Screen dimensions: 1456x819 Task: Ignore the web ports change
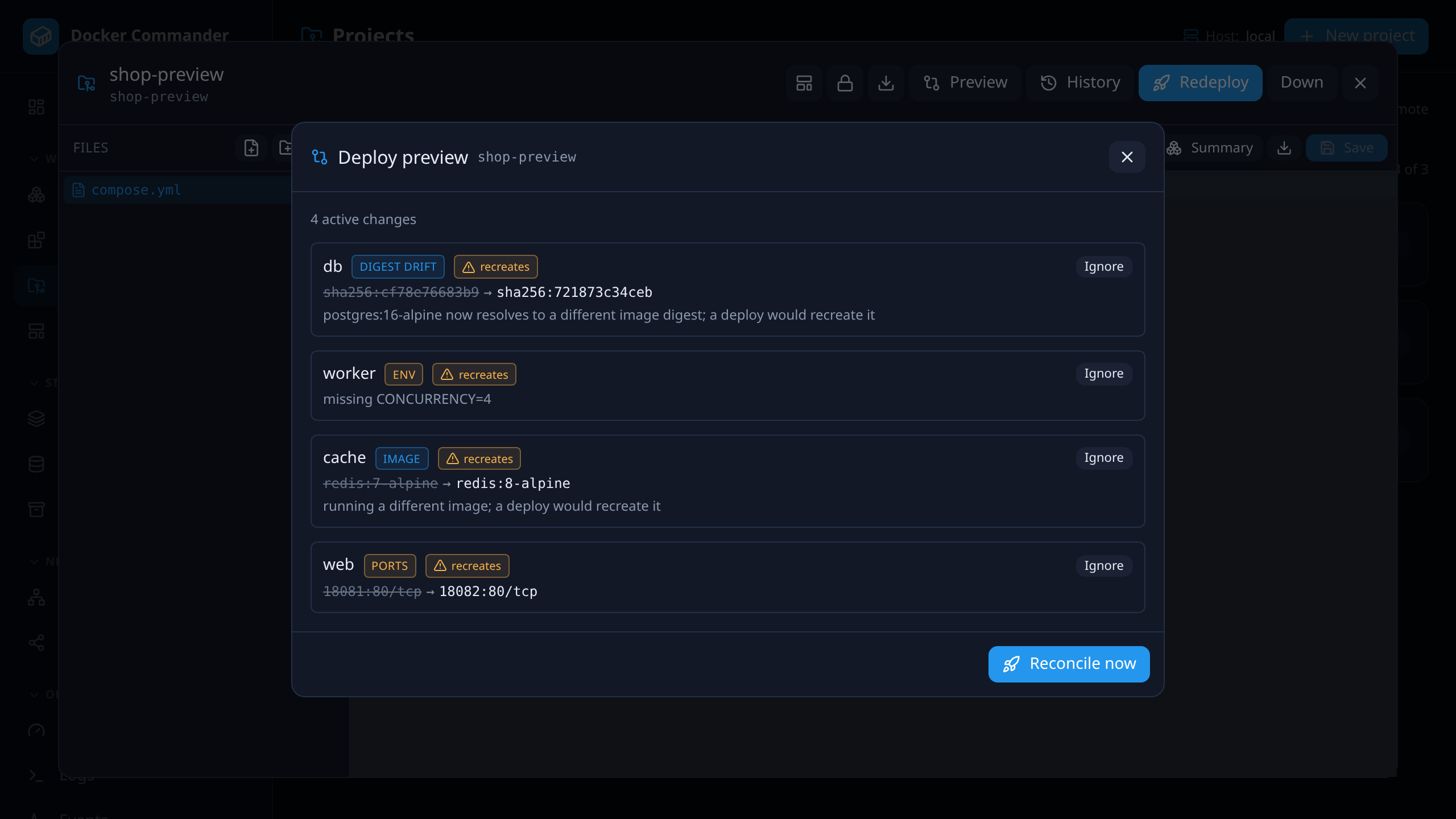(1103, 566)
